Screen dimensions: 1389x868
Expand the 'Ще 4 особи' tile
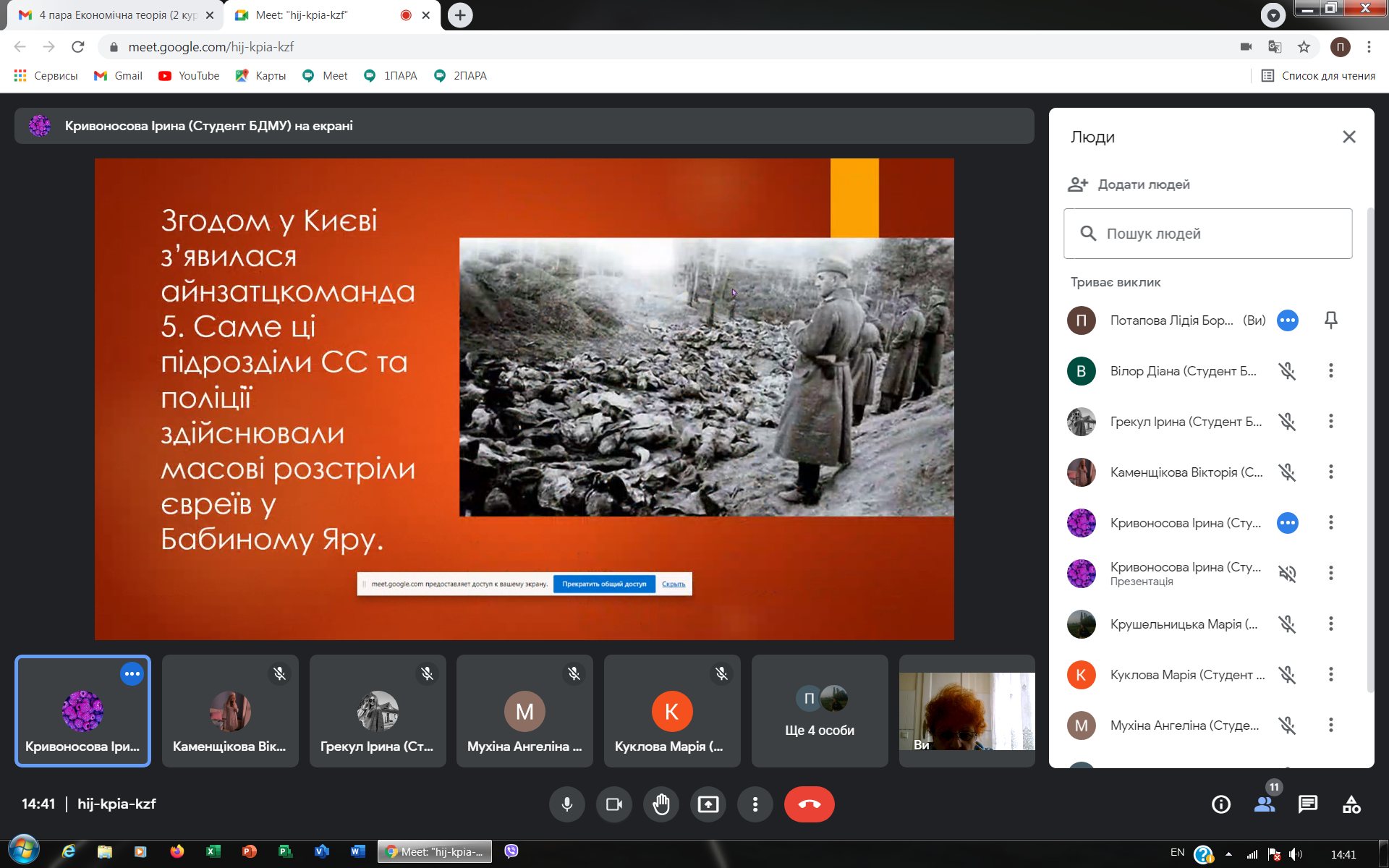point(819,711)
